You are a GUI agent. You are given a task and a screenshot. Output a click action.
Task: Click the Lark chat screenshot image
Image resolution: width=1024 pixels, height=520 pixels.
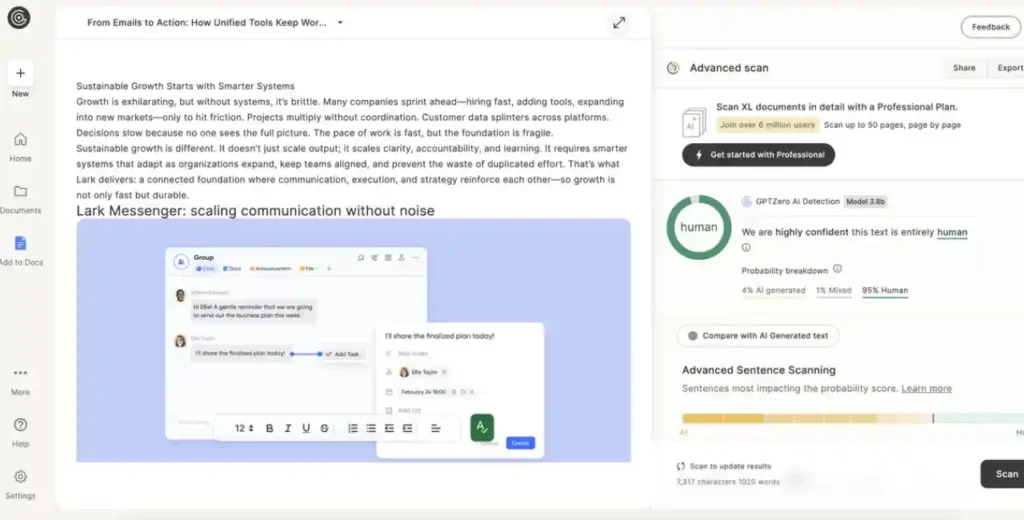click(353, 340)
